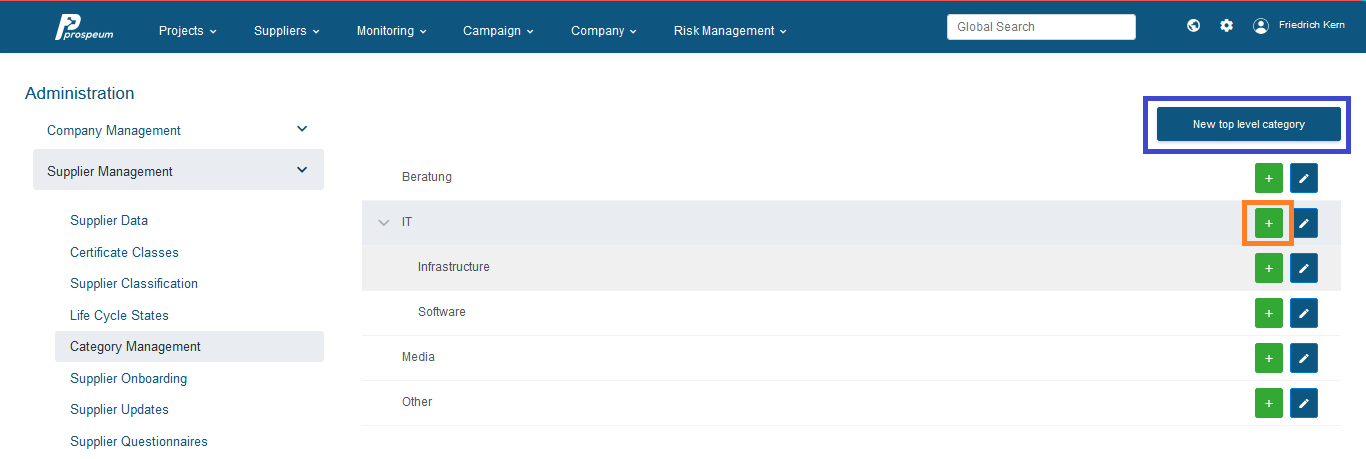The width and height of the screenshot is (1366, 459).
Task: Open the Projects menu
Action: (188, 31)
